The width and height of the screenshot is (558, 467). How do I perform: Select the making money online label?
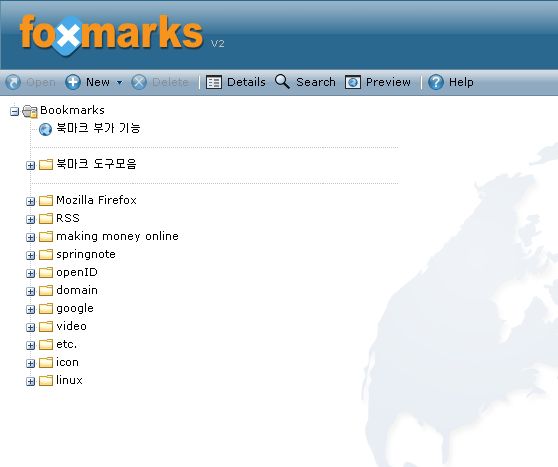click(x=117, y=237)
